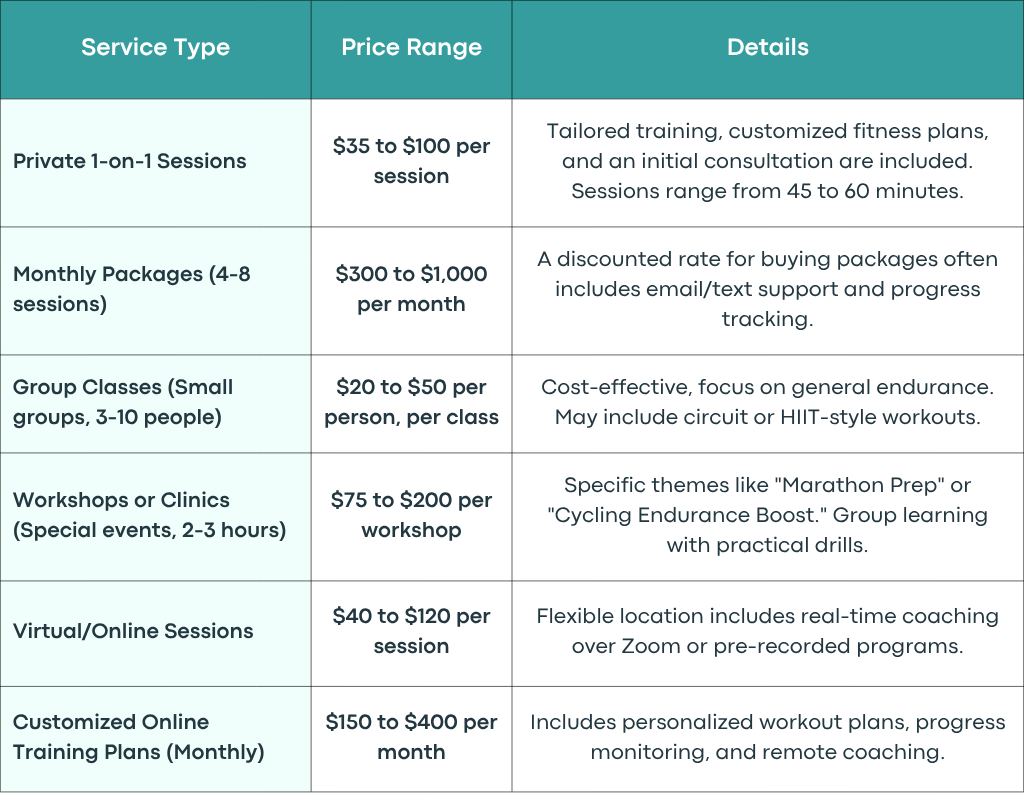Click the Marathon Prep workshop details text
Screen dimensions: 1024x793
[x=767, y=515]
